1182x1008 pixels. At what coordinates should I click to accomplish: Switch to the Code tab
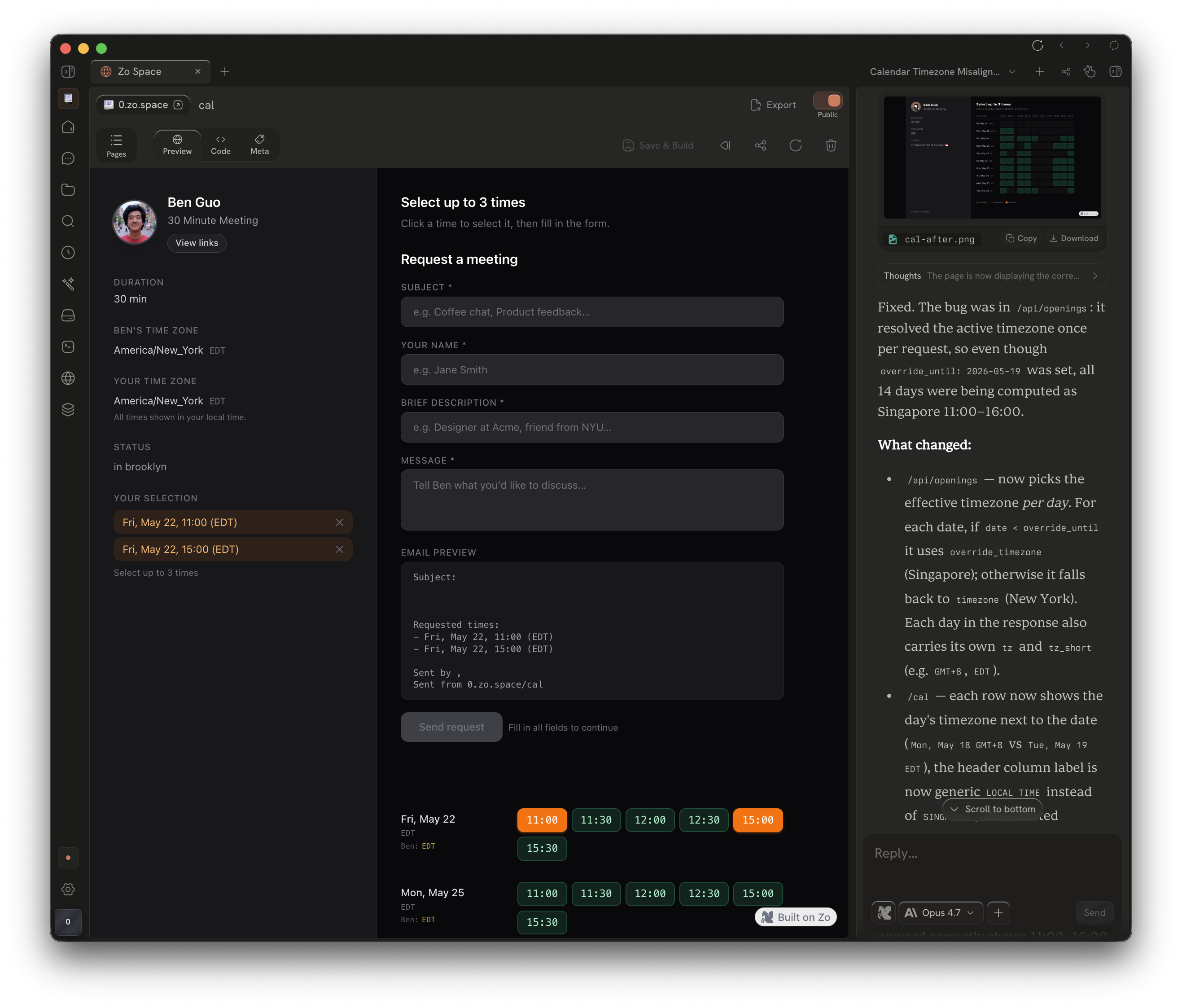(x=221, y=145)
